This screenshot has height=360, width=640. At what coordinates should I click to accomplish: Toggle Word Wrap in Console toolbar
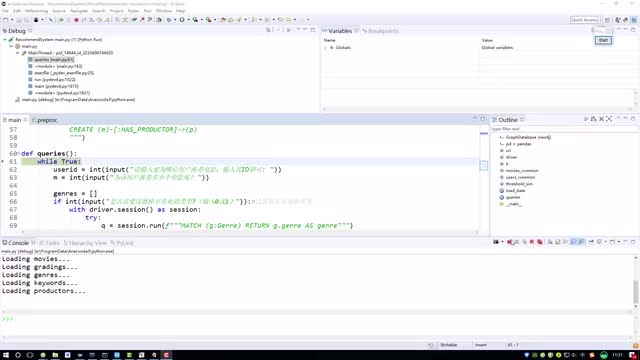[x=565, y=242]
